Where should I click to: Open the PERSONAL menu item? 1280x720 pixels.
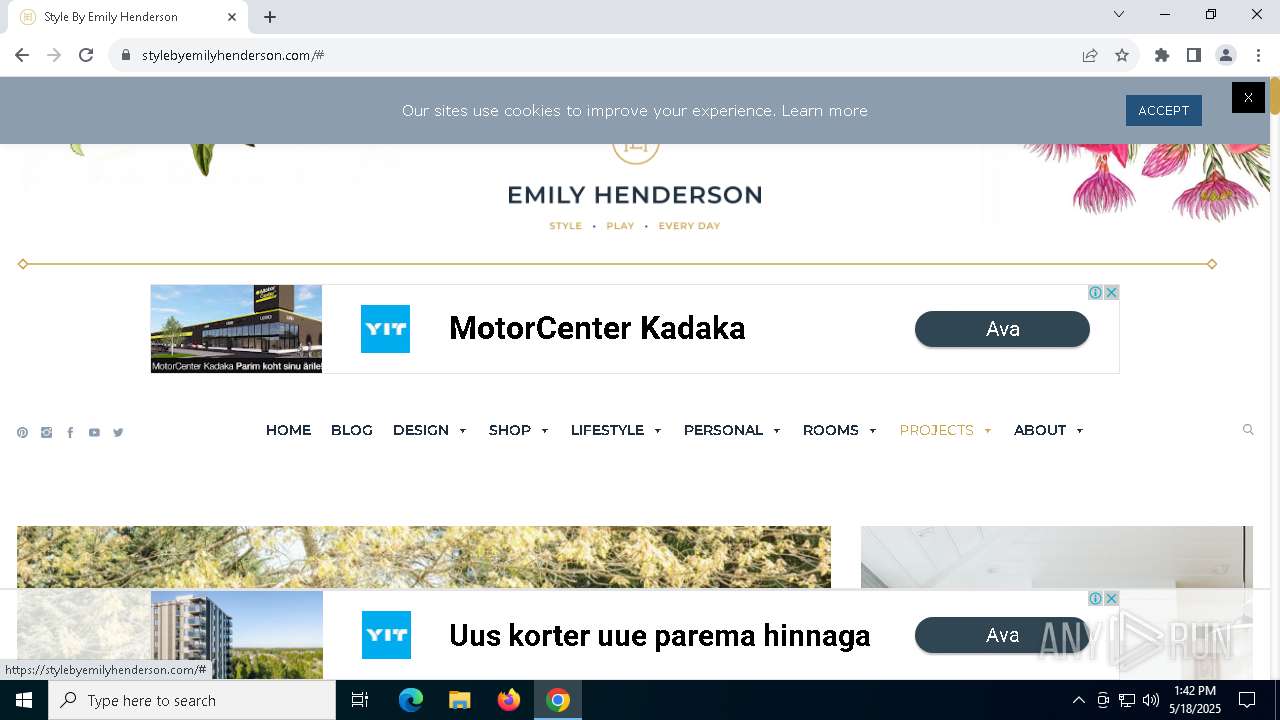click(723, 430)
